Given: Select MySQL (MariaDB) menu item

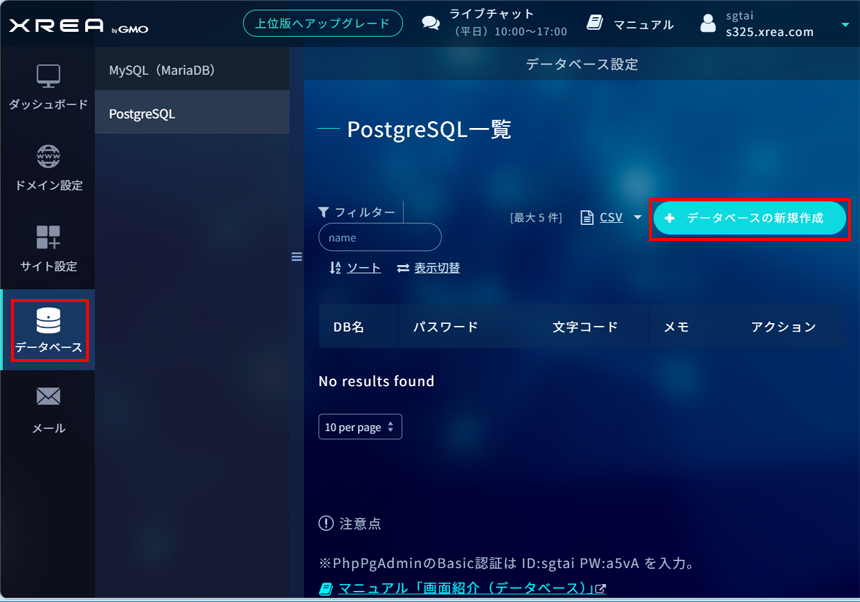Looking at the screenshot, I should (192, 70).
